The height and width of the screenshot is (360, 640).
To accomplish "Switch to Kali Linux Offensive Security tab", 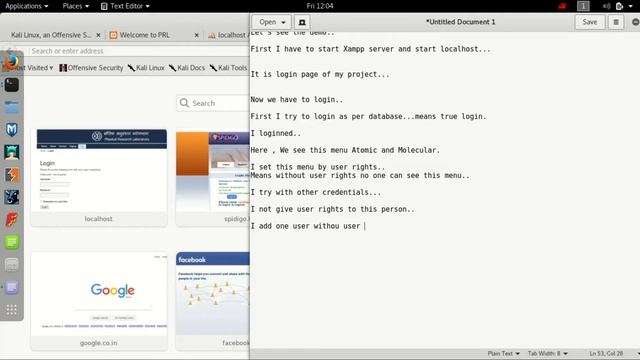I will click(51, 35).
